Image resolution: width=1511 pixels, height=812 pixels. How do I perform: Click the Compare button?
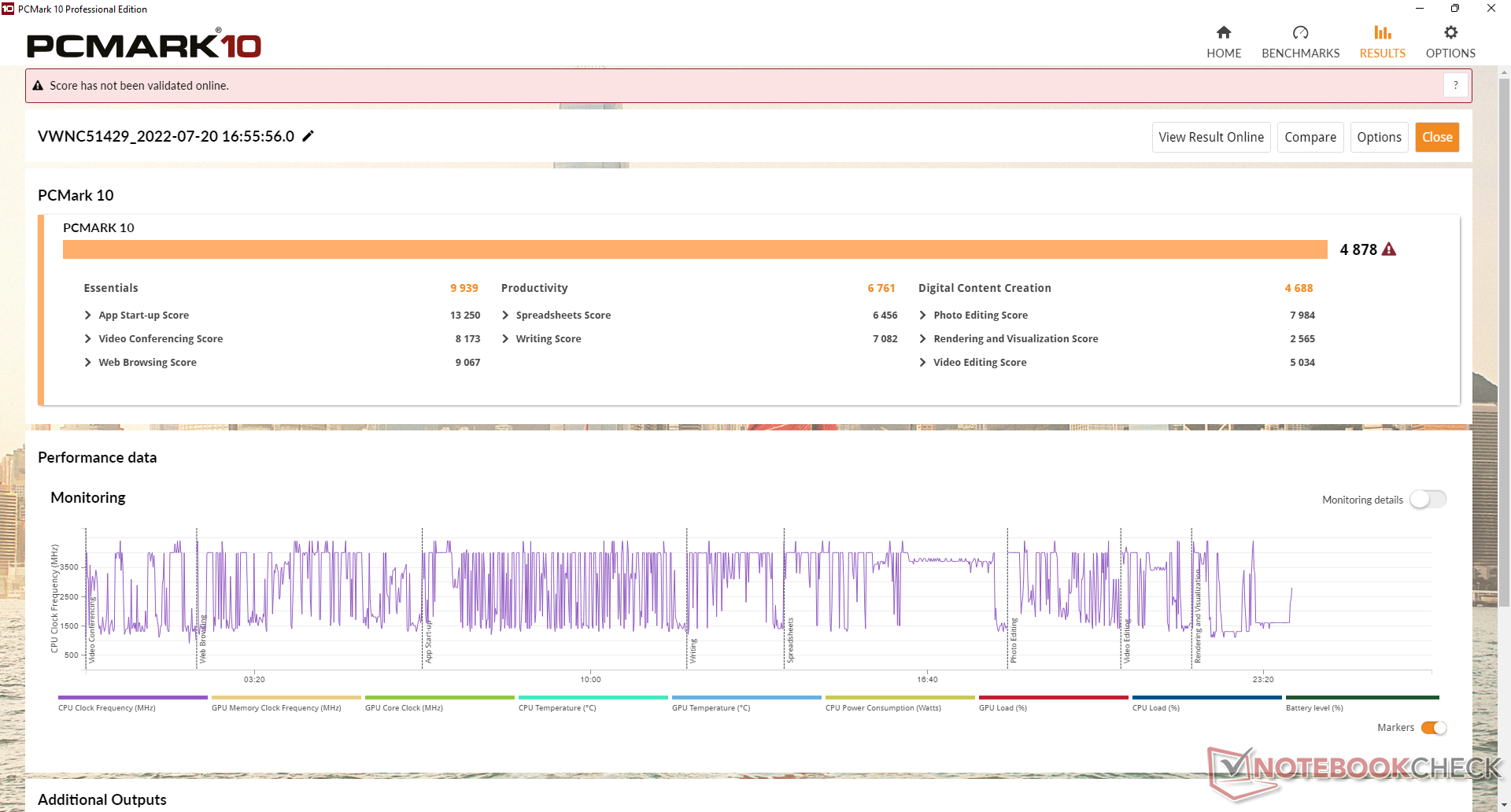click(x=1310, y=137)
